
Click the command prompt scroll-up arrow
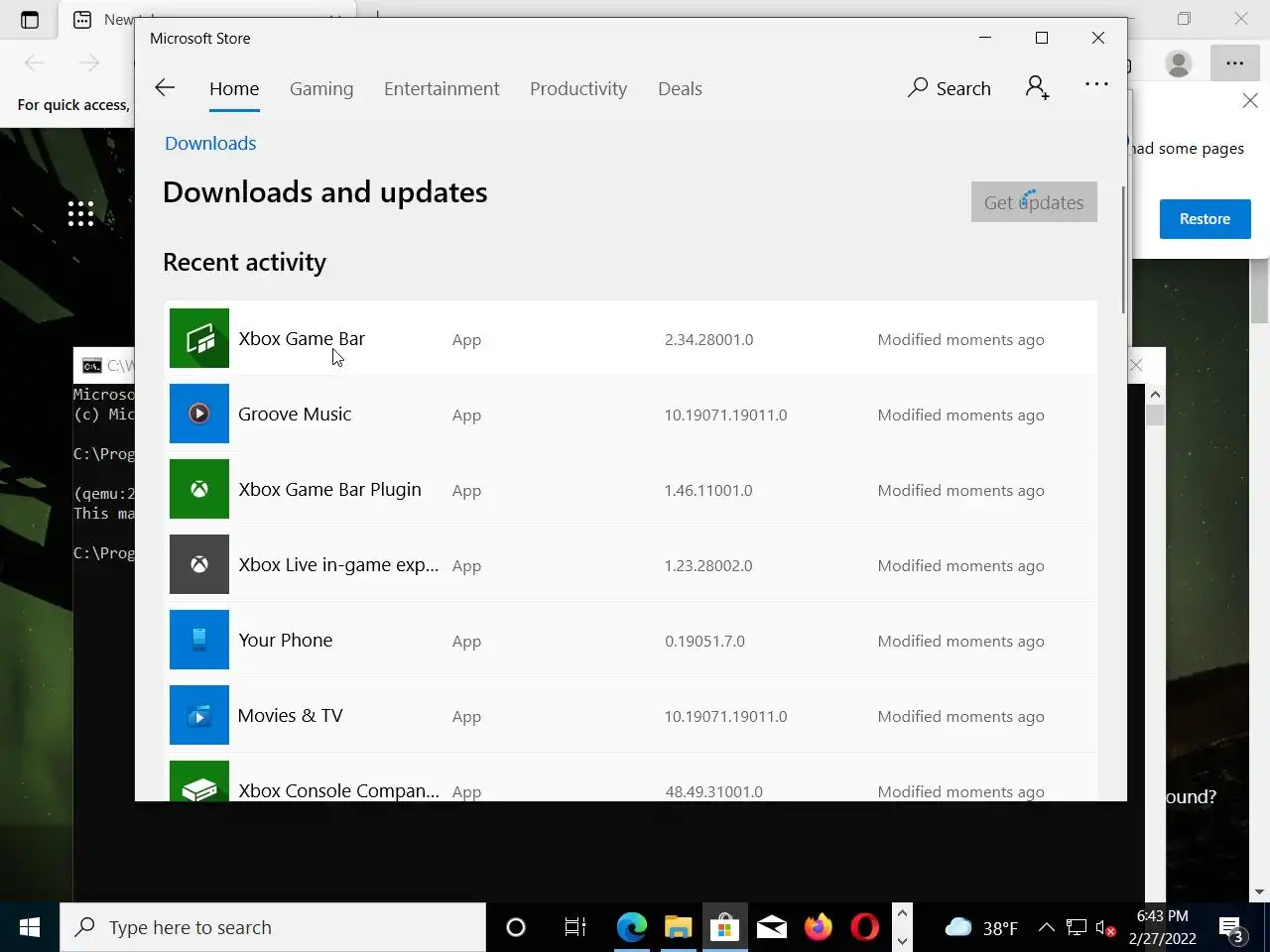tap(1155, 395)
